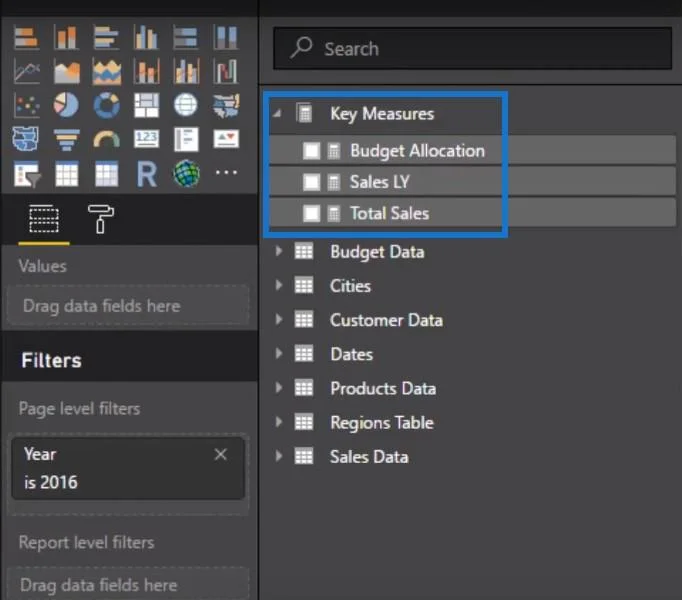Select the 100% Stacked column chart visual
Image resolution: width=682 pixels, height=600 pixels.
pyautogui.click(x=225, y=37)
